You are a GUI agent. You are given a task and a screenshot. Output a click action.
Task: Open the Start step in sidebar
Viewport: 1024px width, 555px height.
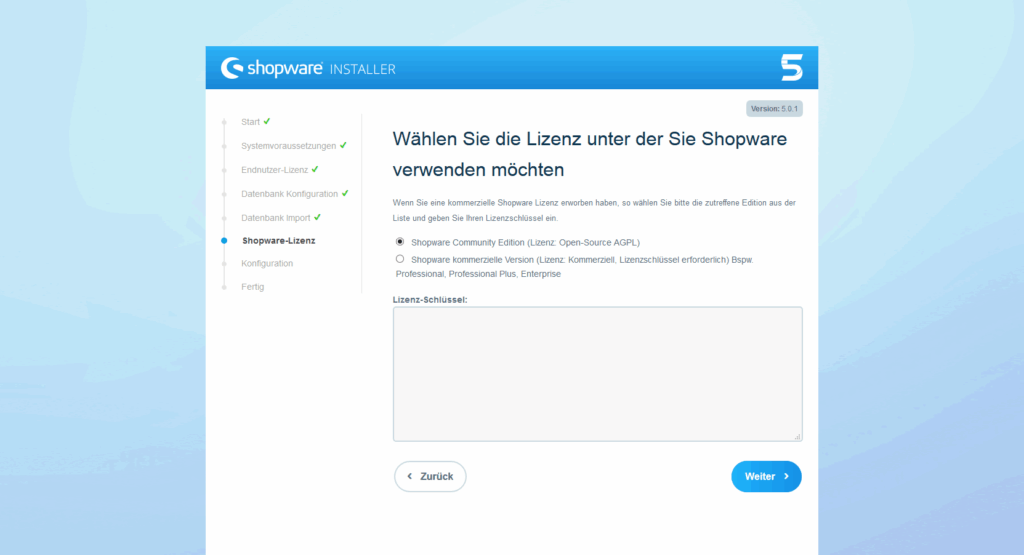250,122
